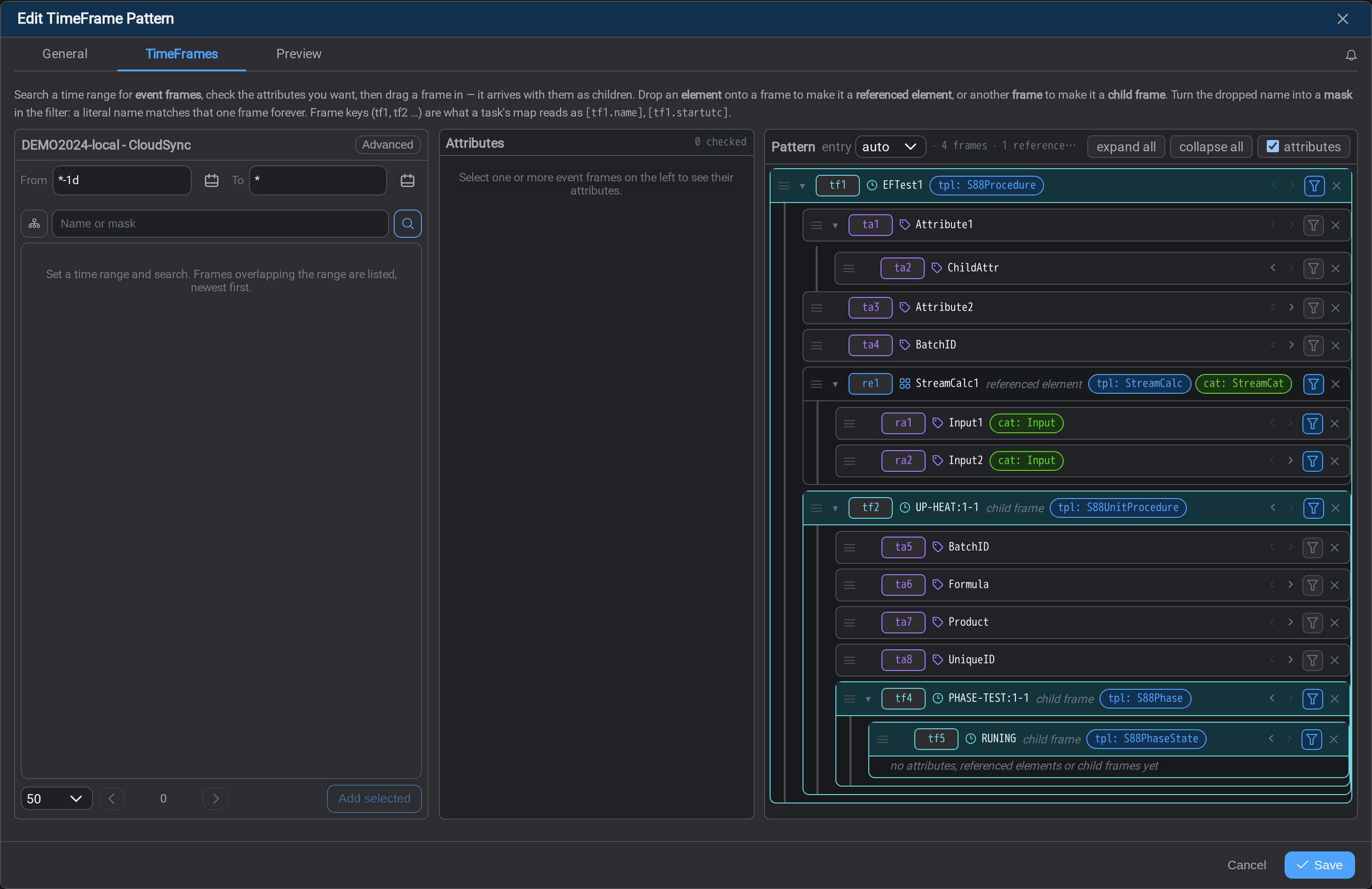Click the tpl: StreamCalc tag
Viewport: 1372px width, 889px height.
click(x=1139, y=384)
